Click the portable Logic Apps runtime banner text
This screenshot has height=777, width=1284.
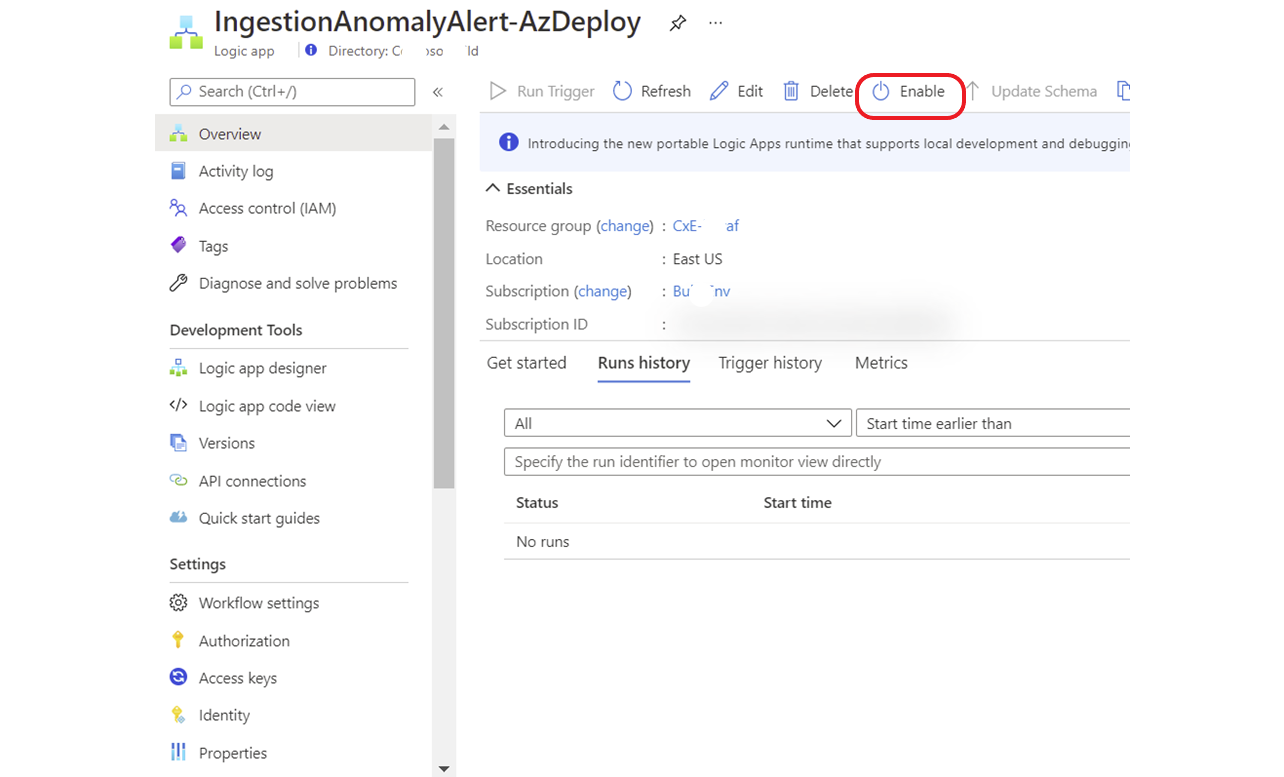coord(828,144)
